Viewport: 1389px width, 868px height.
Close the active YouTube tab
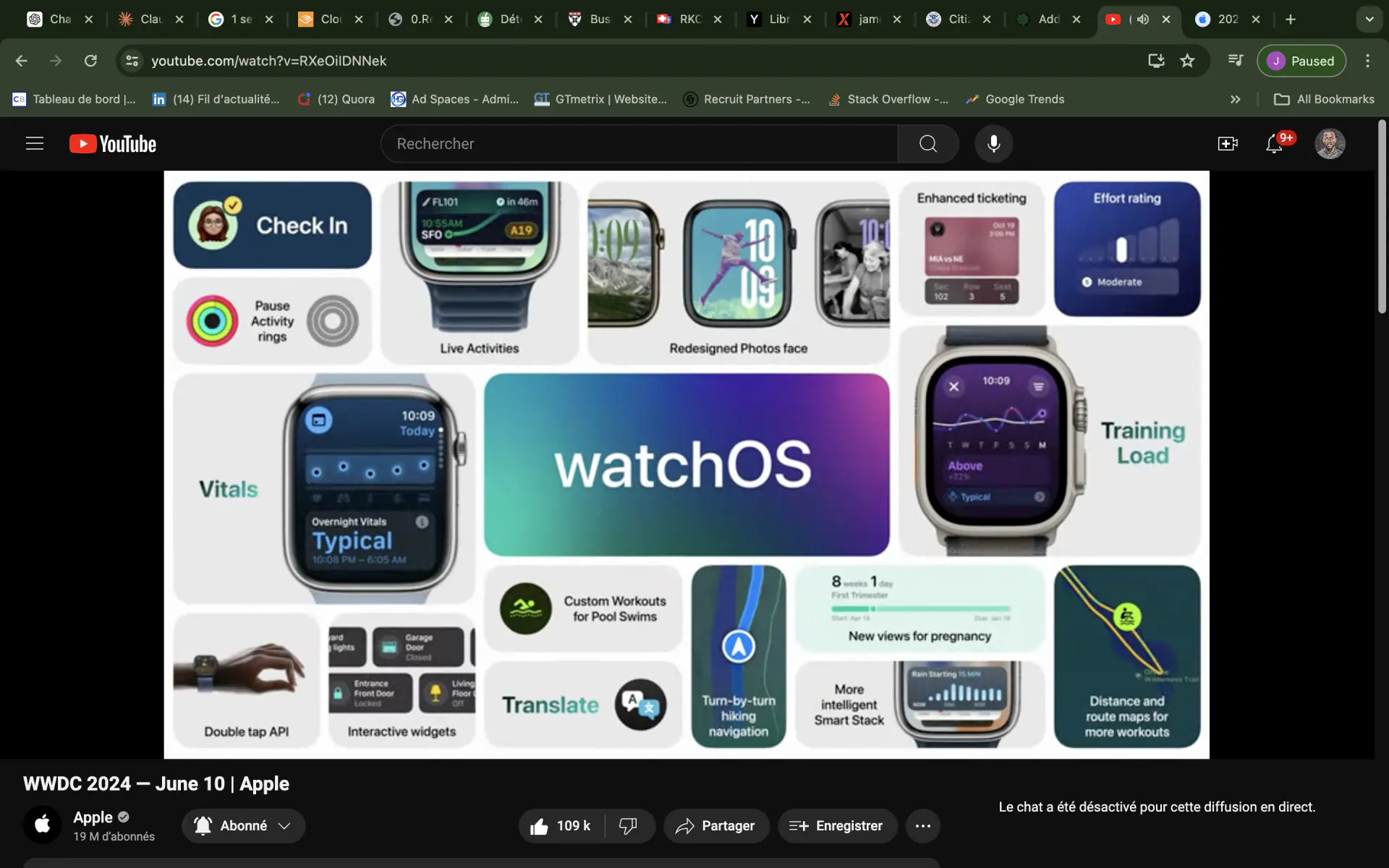1166,20
